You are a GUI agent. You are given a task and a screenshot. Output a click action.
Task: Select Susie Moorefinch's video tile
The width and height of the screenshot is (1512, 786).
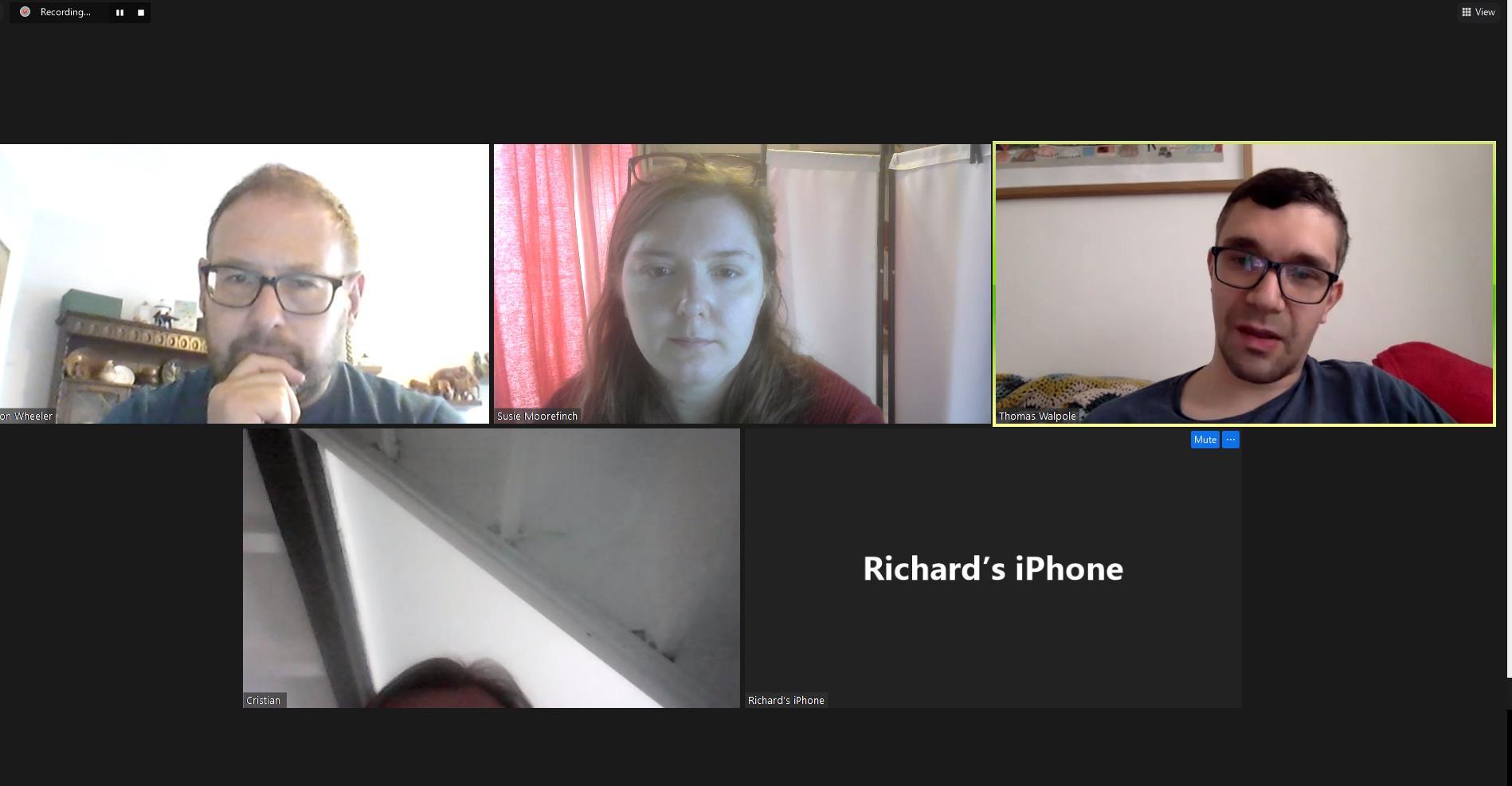click(x=742, y=284)
